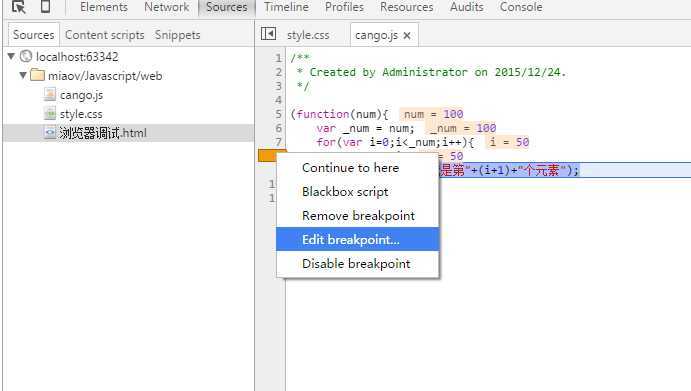
Task: Switch to Content scripts sub-tab
Action: pos(104,35)
